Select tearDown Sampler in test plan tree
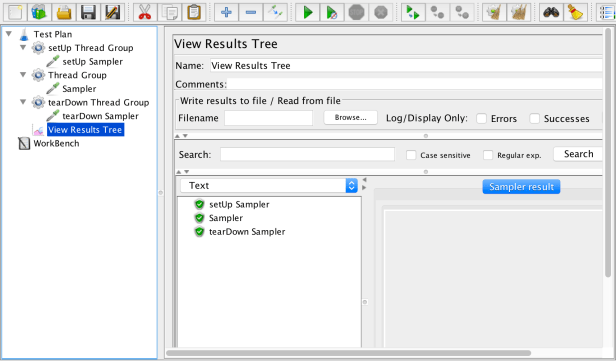Screen dimensions: 616x361 [x=100, y=116]
